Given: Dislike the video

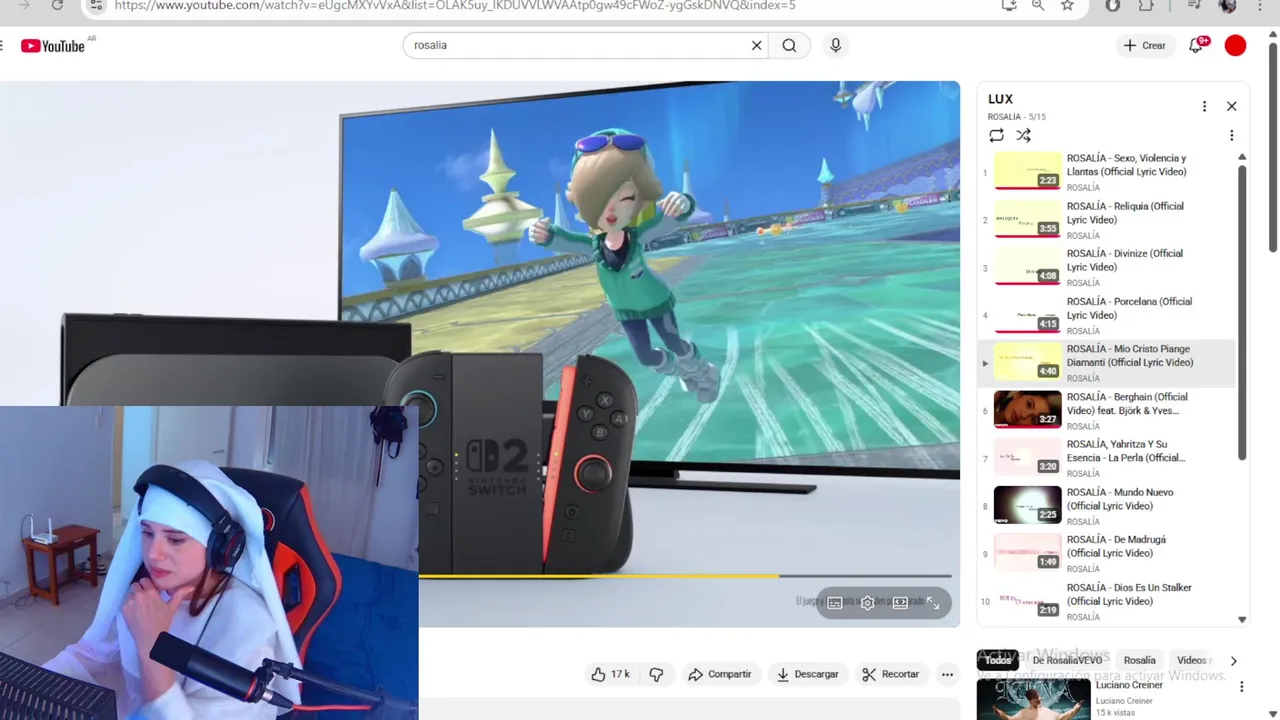Looking at the screenshot, I should pyautogui.click(x=656, y=674).
